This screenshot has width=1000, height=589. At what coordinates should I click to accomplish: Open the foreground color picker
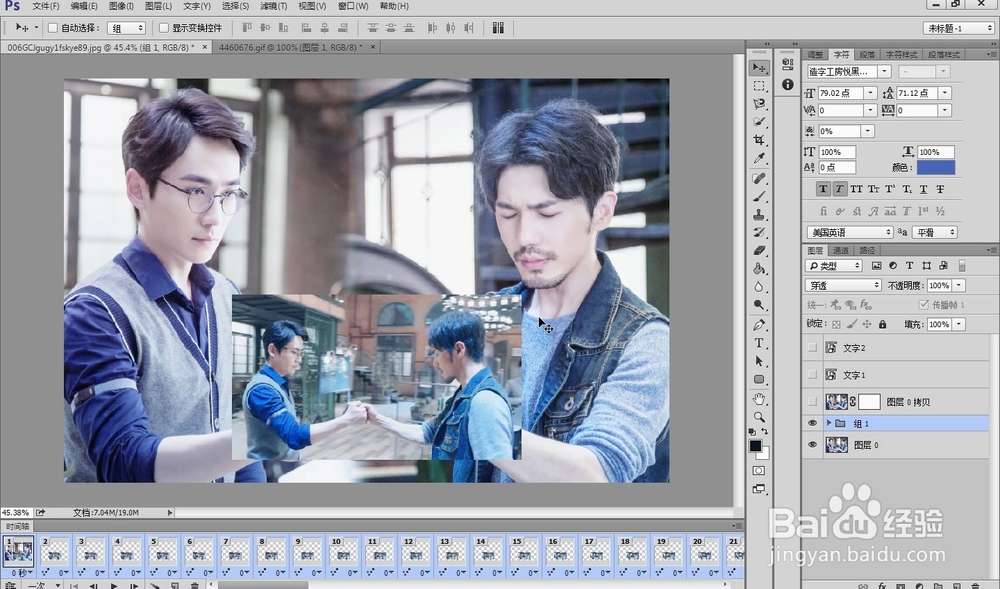pos(755,446)
